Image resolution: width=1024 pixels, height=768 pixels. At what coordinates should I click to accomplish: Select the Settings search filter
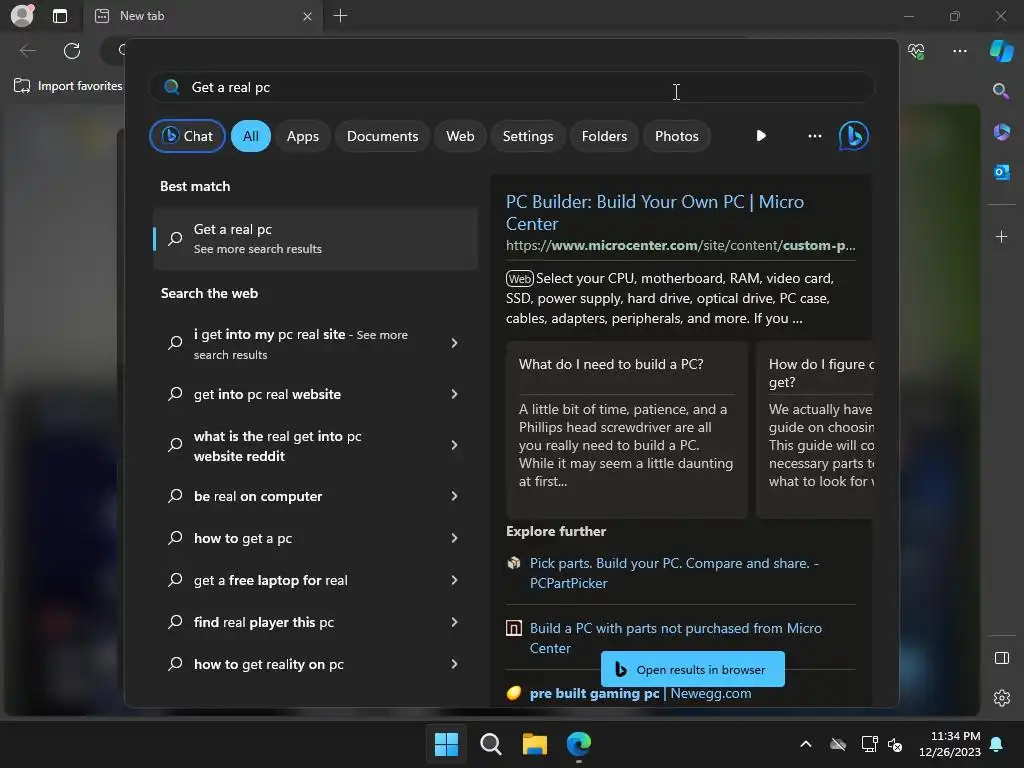click(528, 136)
